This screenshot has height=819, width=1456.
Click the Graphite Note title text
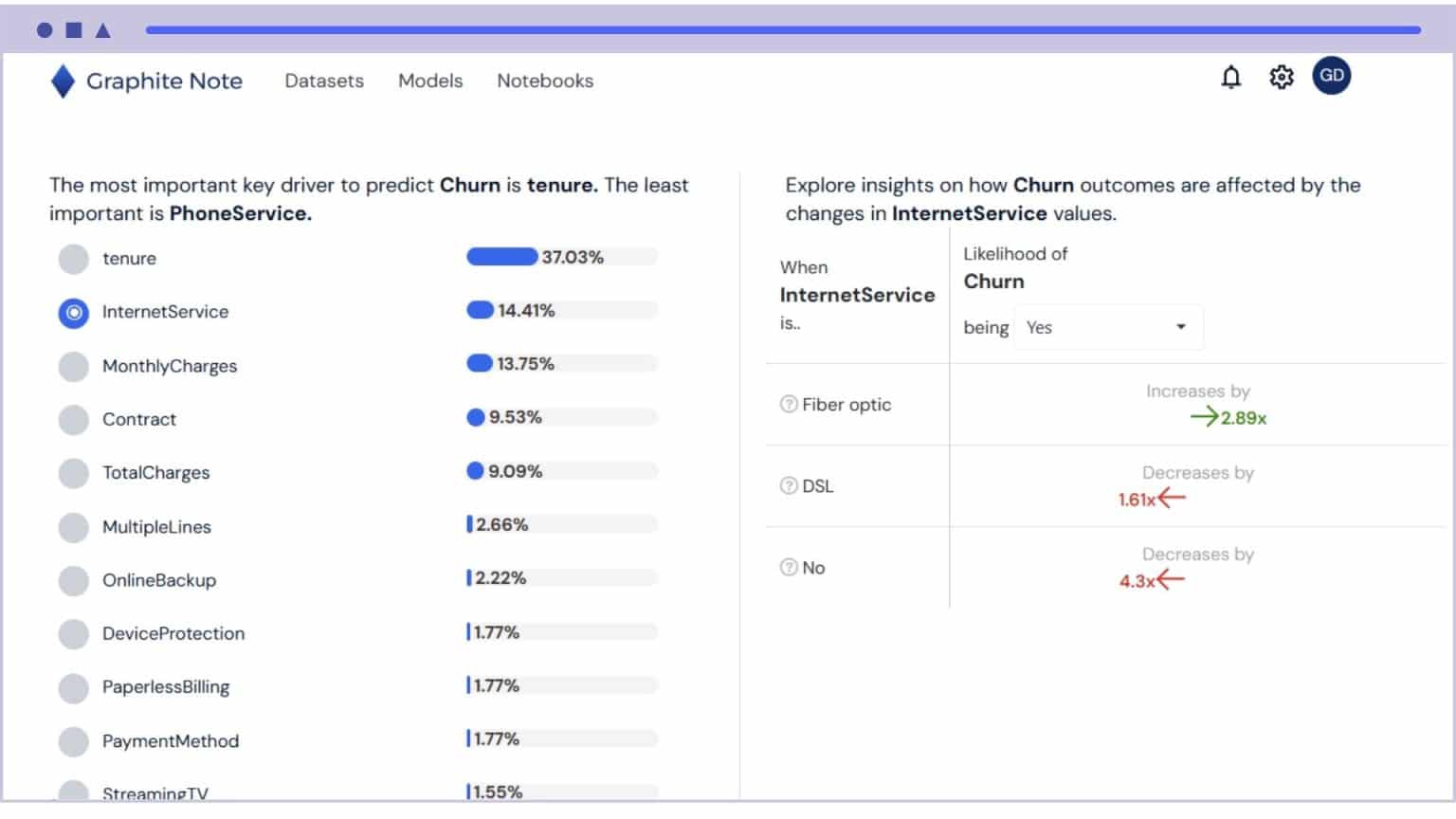tap(164, 81)
